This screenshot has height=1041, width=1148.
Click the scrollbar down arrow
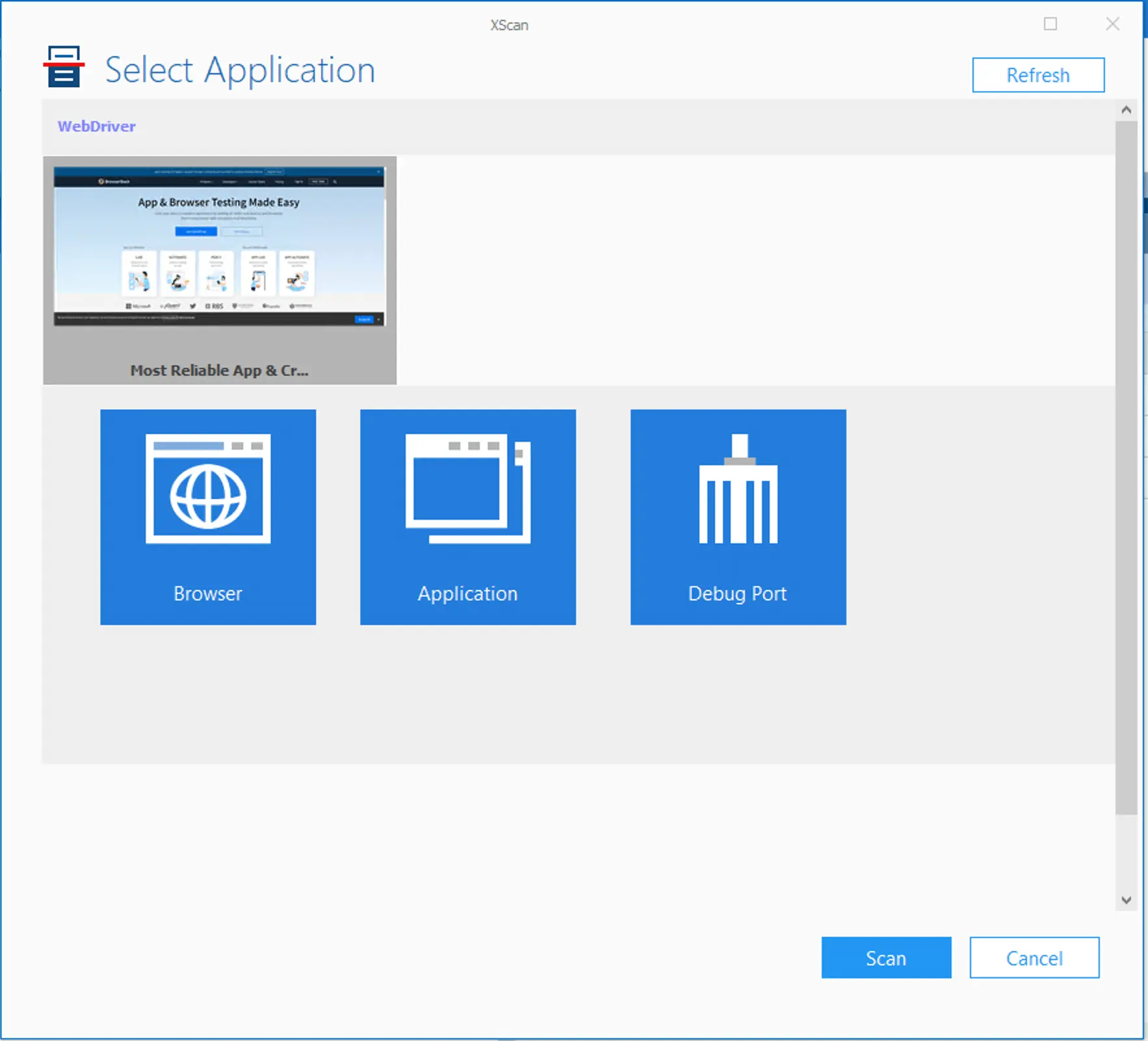(1126, 900)
